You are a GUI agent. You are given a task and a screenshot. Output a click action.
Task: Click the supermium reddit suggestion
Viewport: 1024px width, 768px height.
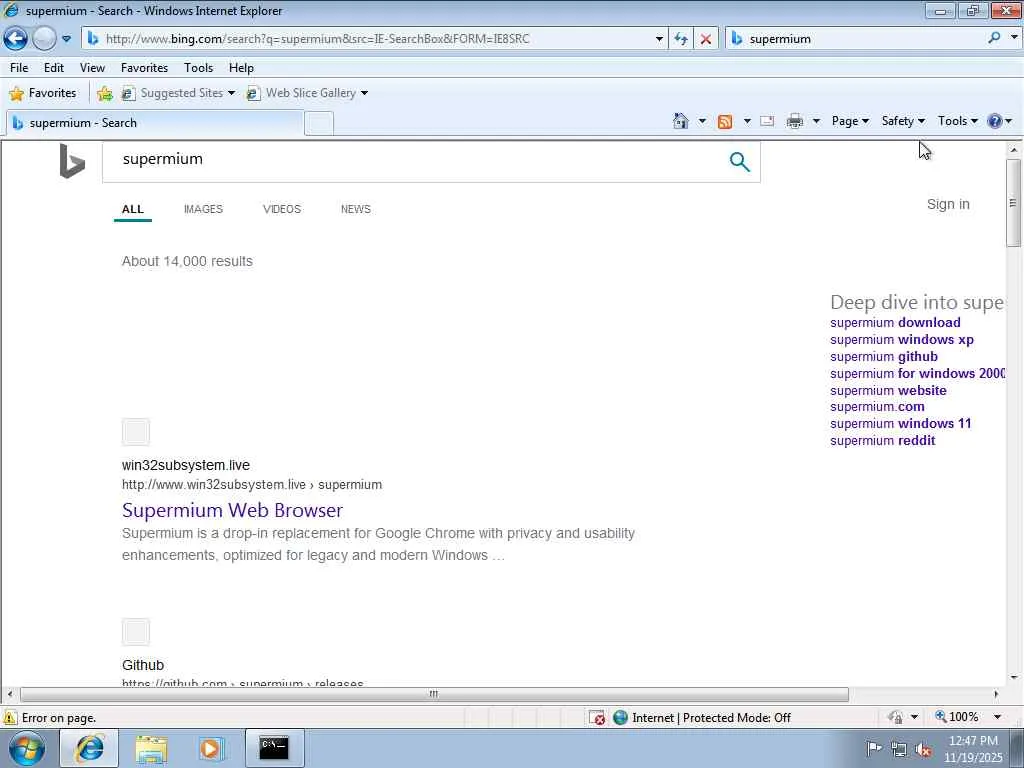pos(882,440)
